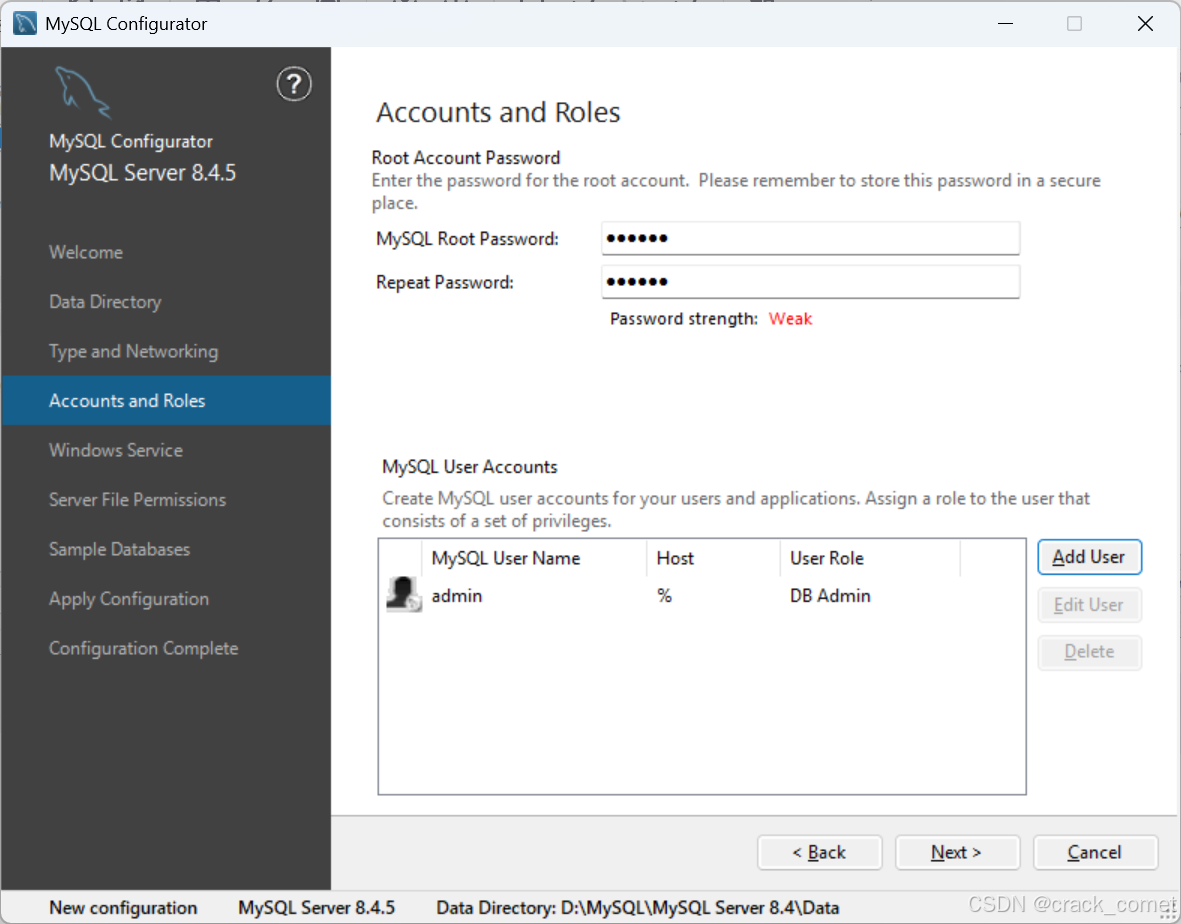The image size is (1181, 924).
Task: Focus the MySQL Root Password field
Action: (x=810, y=239)
